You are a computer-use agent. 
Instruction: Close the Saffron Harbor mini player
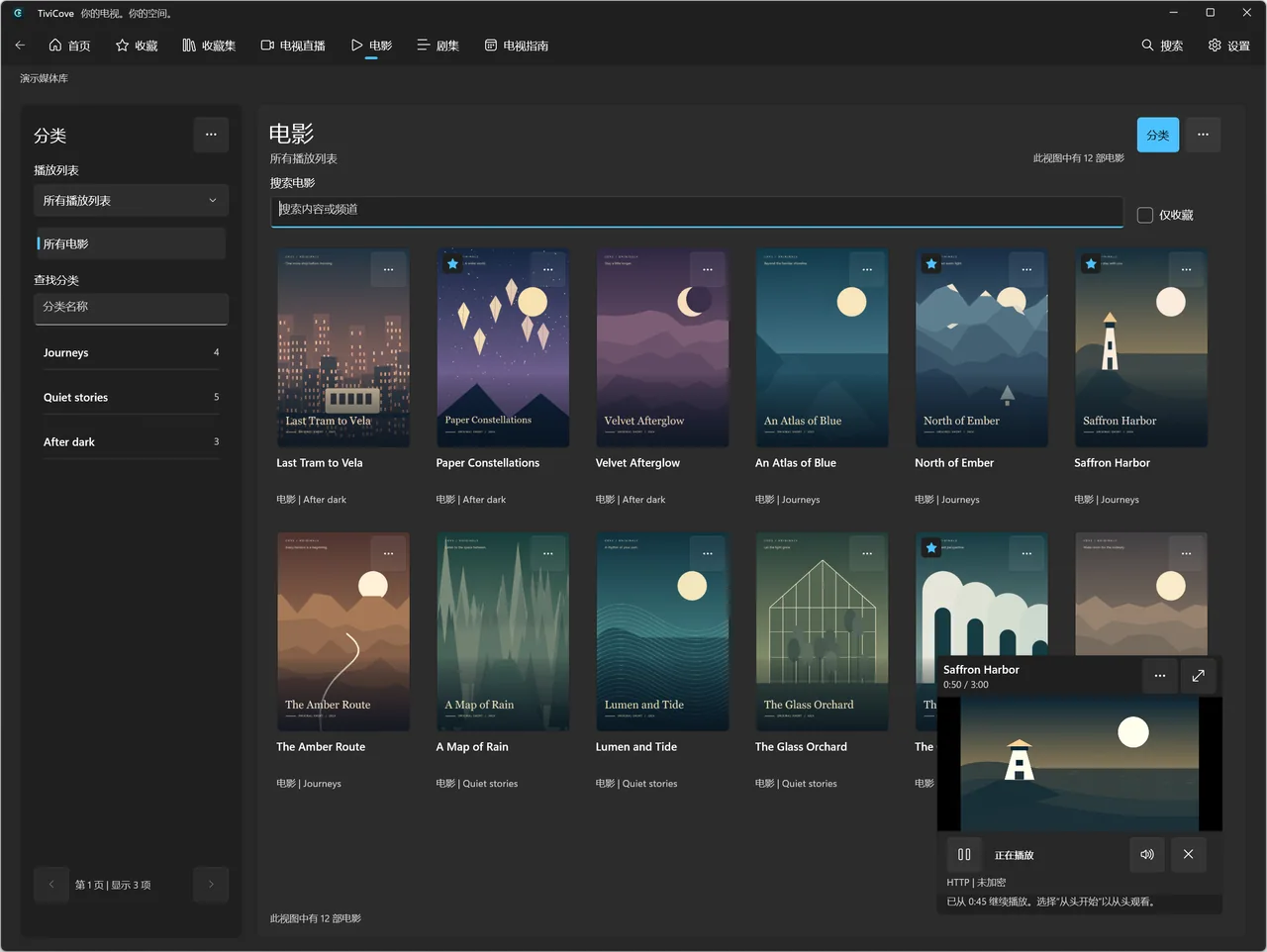pos(1188,854)
